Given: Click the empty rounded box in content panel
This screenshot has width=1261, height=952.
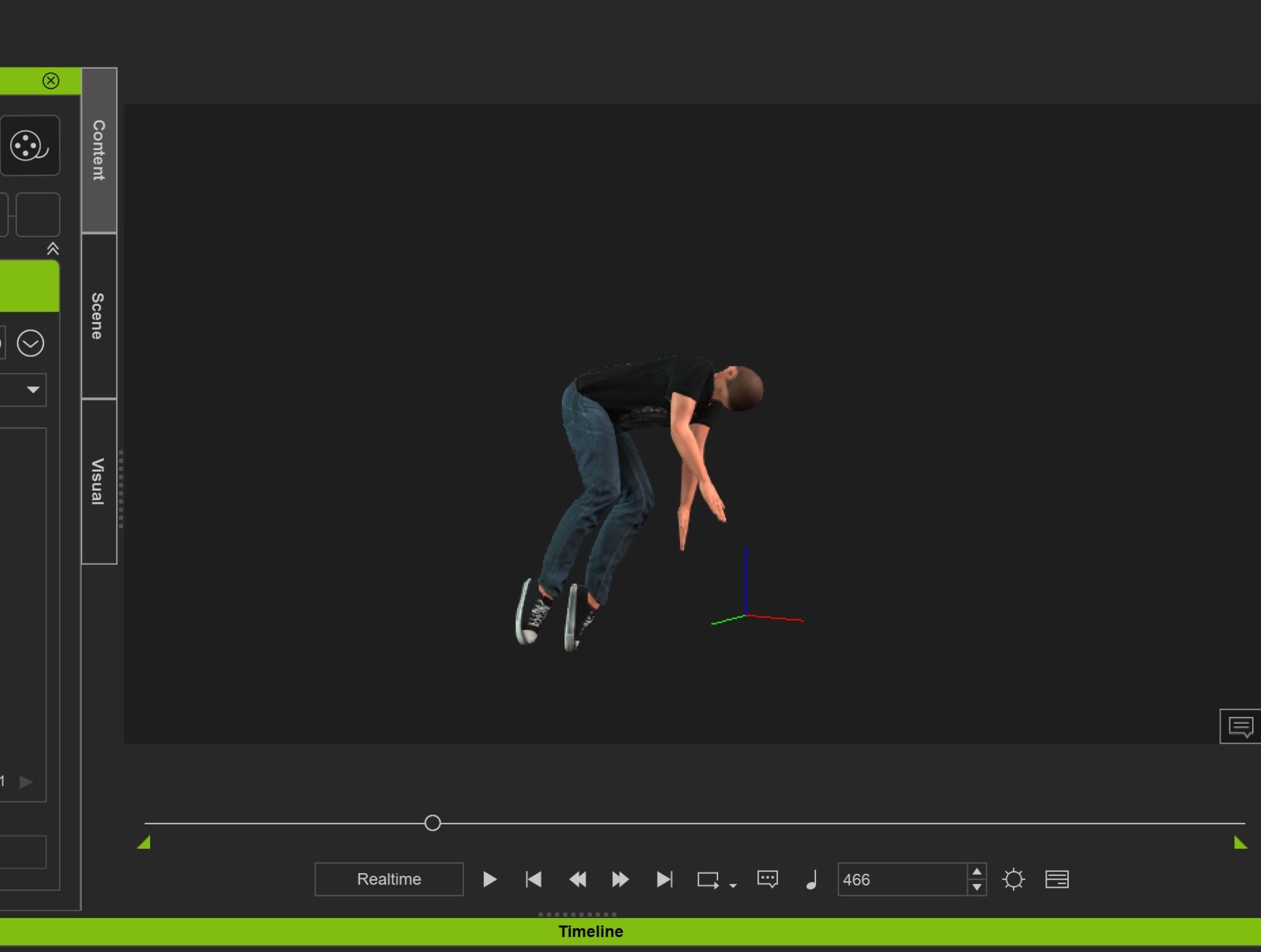Looking at the screenshot, I should click(38, 214).
